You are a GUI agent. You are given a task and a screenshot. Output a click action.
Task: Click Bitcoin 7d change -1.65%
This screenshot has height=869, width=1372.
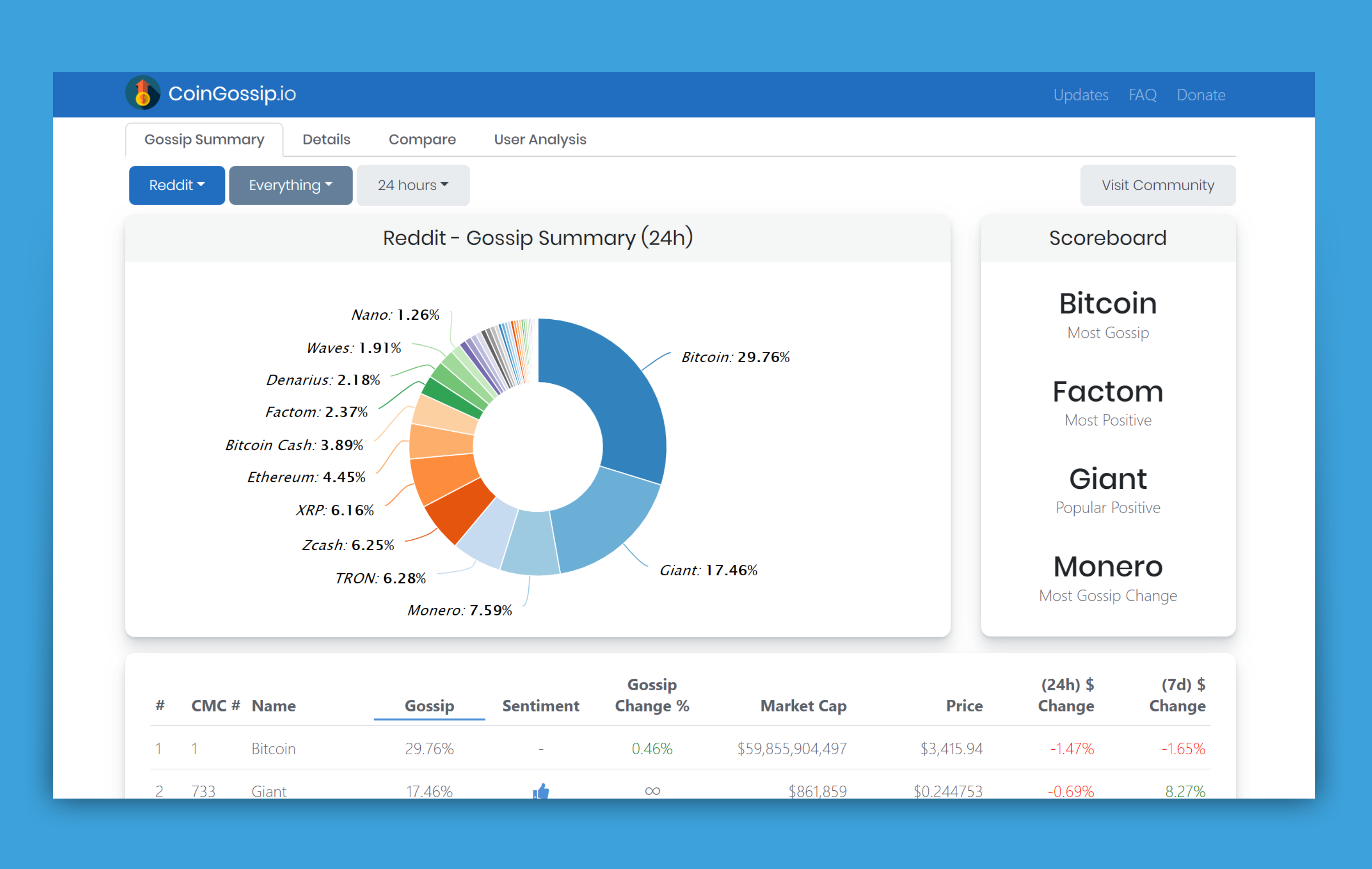point(1184,748)
